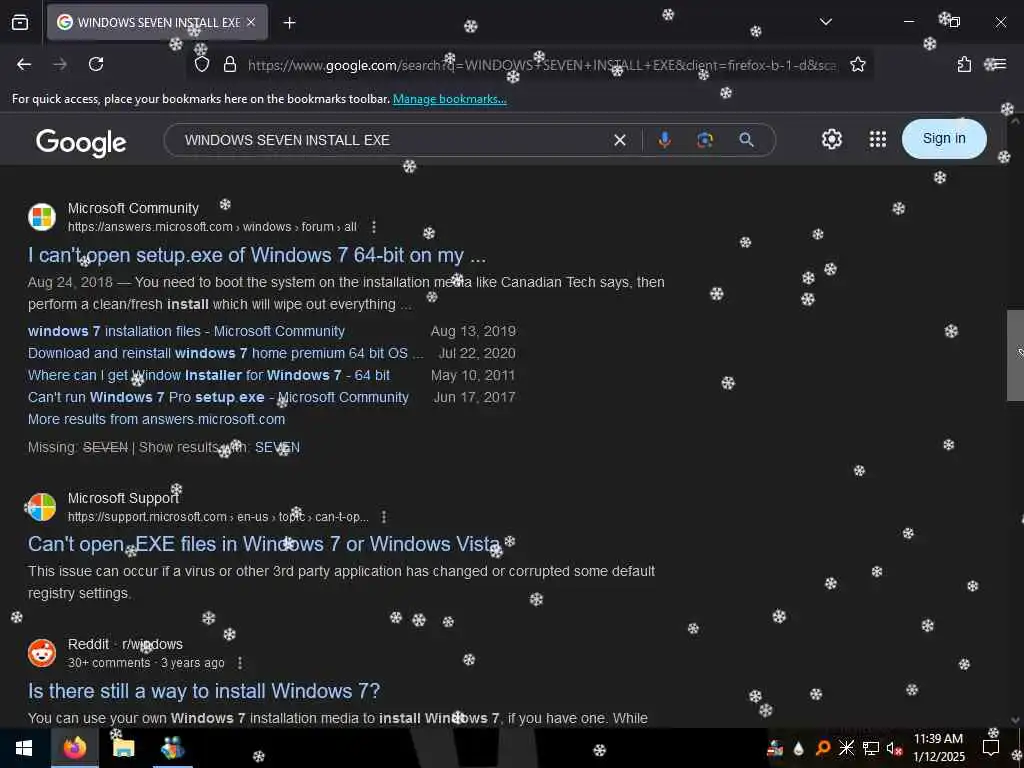Open more options for Reddit result
The image size is (1024, 768).
coord(240,662)
